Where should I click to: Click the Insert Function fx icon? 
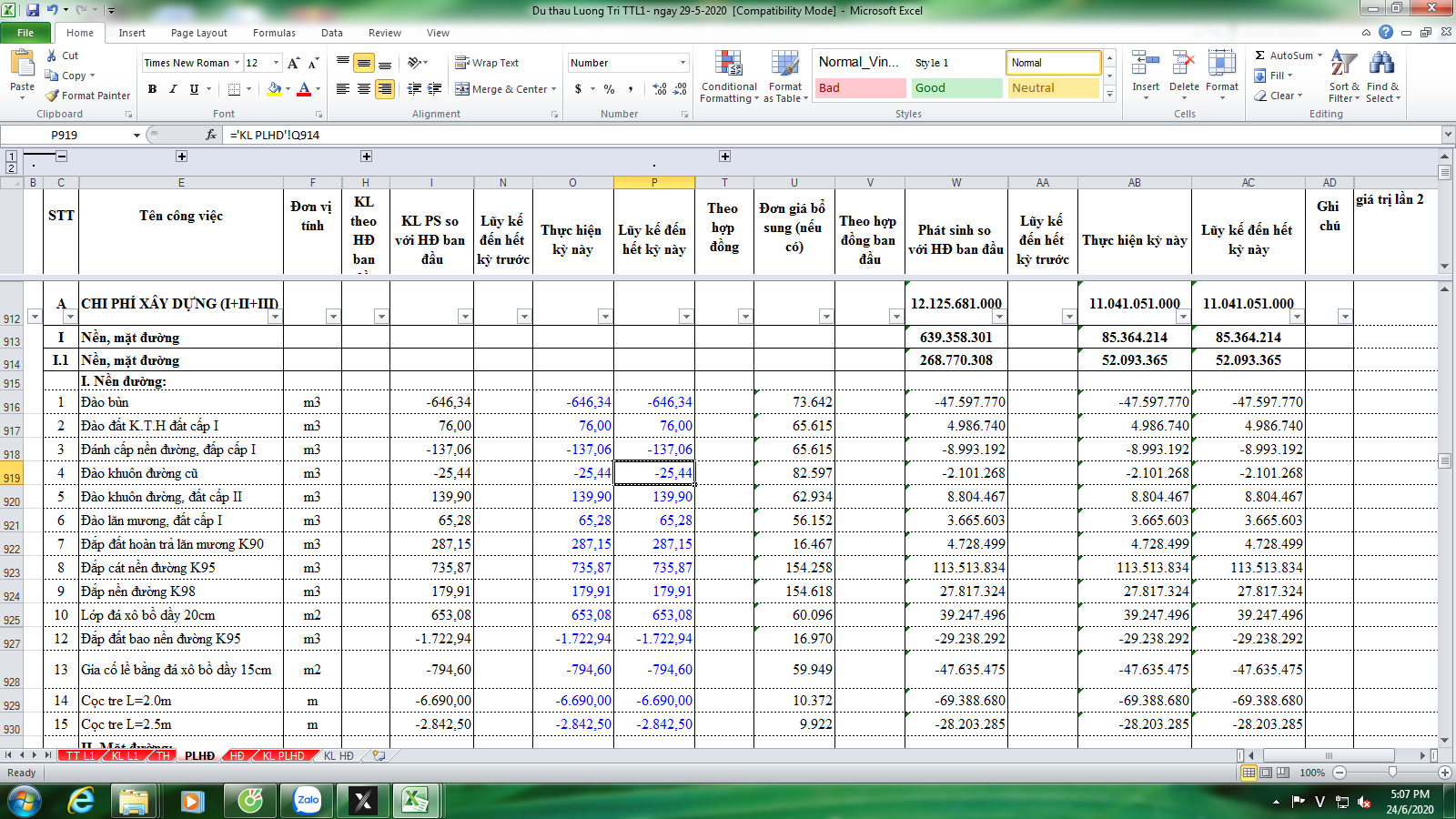pos(211,135)
